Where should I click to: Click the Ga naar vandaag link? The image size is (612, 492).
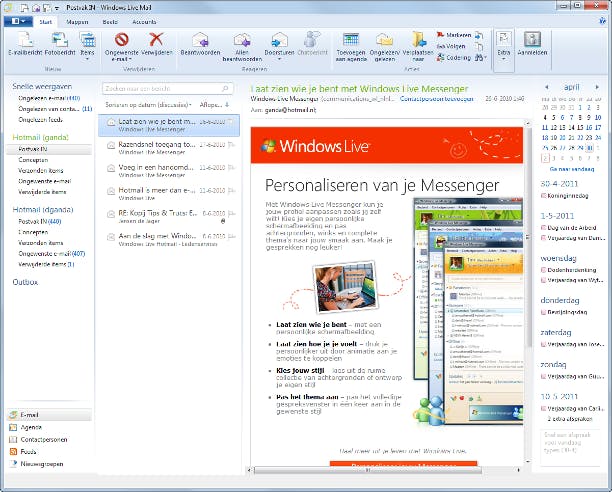(572, 169)
